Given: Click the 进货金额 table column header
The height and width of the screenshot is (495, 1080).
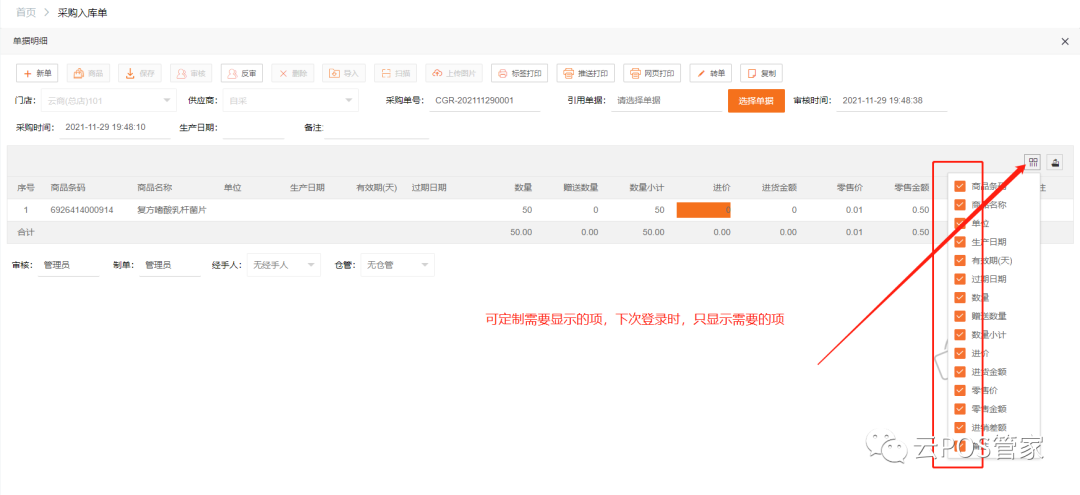Looking at the screenshot, I should [x=779, y=187].
